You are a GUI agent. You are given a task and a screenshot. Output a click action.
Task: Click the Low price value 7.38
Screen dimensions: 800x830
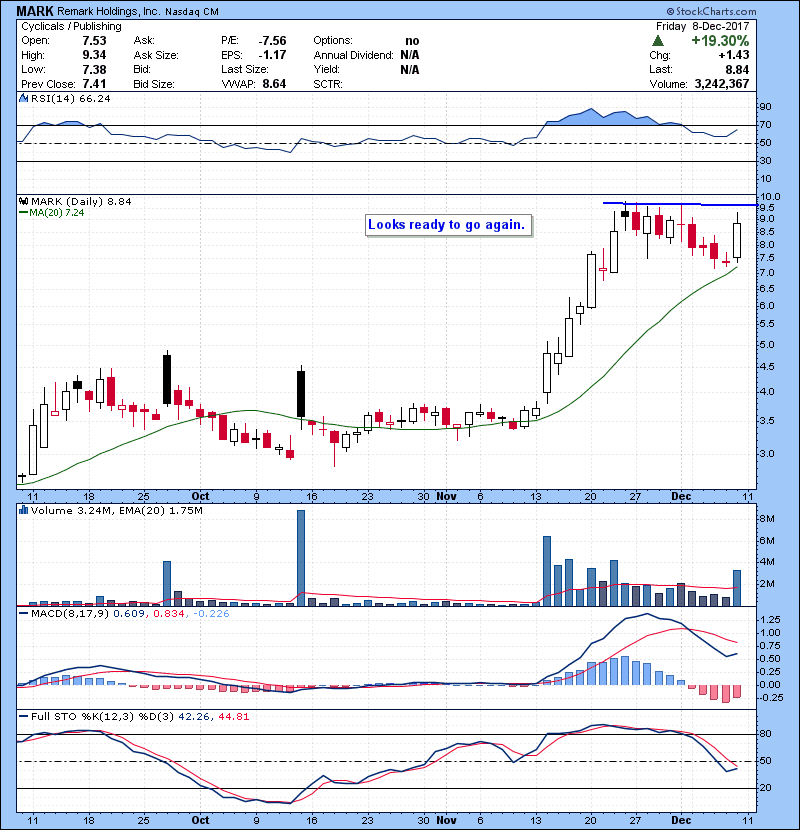(x=94, y=69)
